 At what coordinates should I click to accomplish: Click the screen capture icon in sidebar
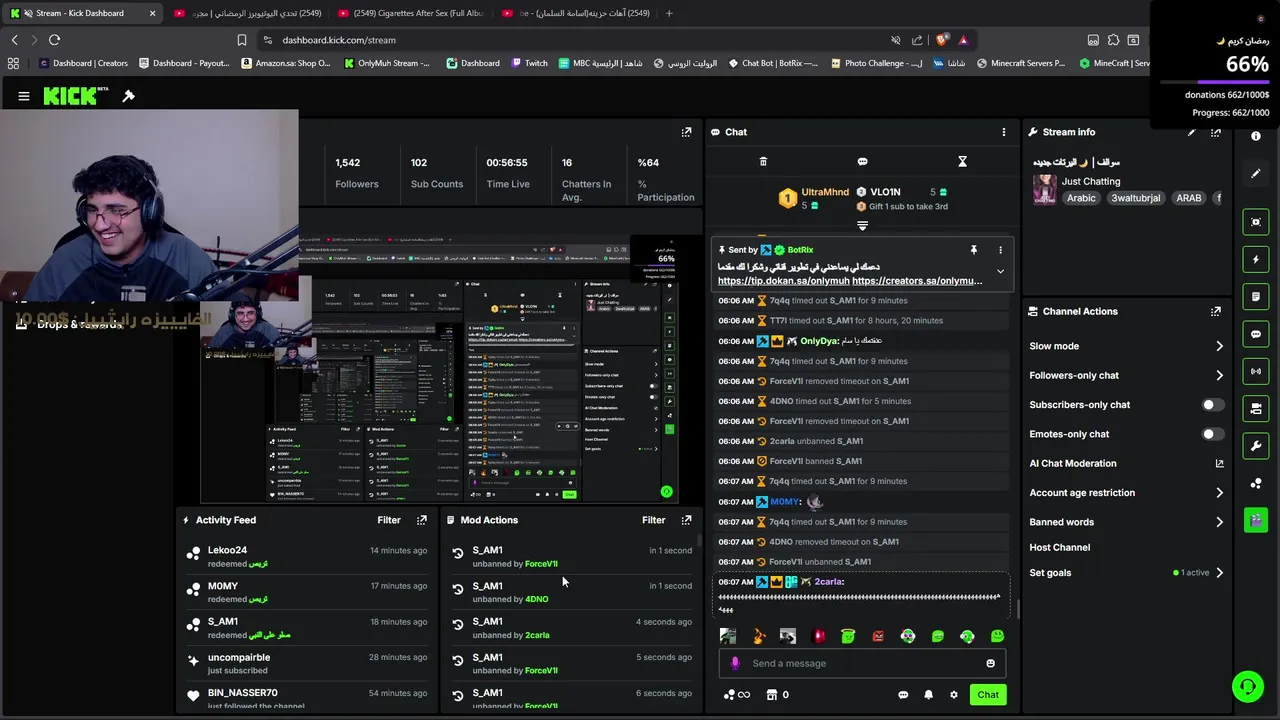coord(1256,222)
